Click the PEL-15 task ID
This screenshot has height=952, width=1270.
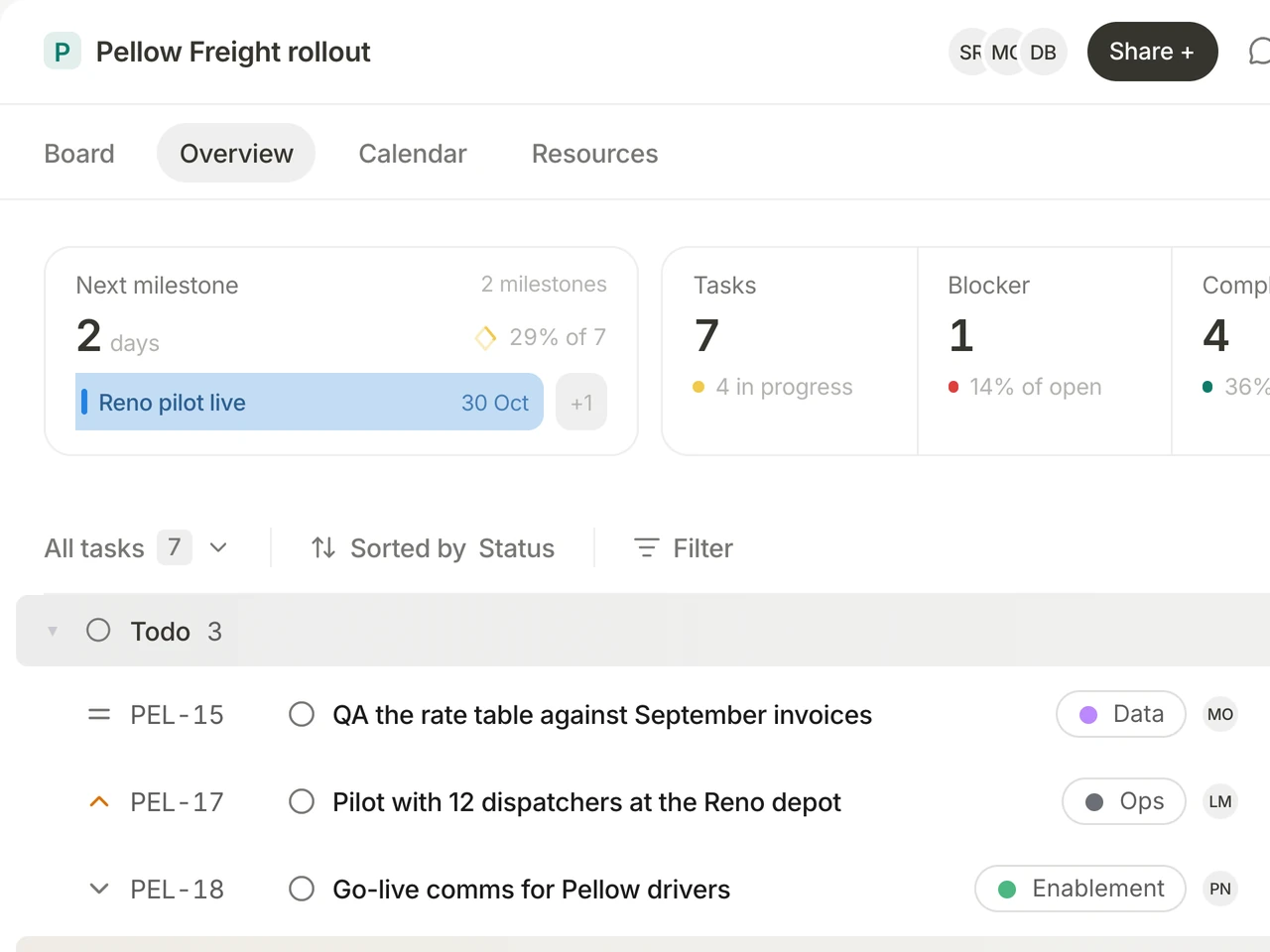coord(177,715)
